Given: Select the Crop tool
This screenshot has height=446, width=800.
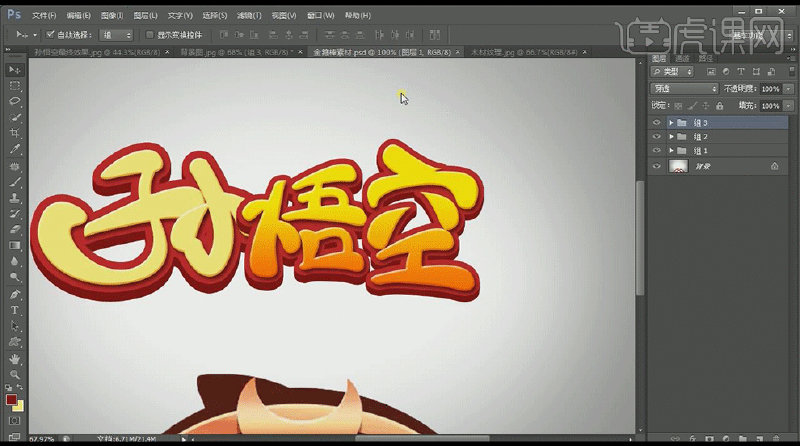Looking at the screenshot, I should click(14, 133).
